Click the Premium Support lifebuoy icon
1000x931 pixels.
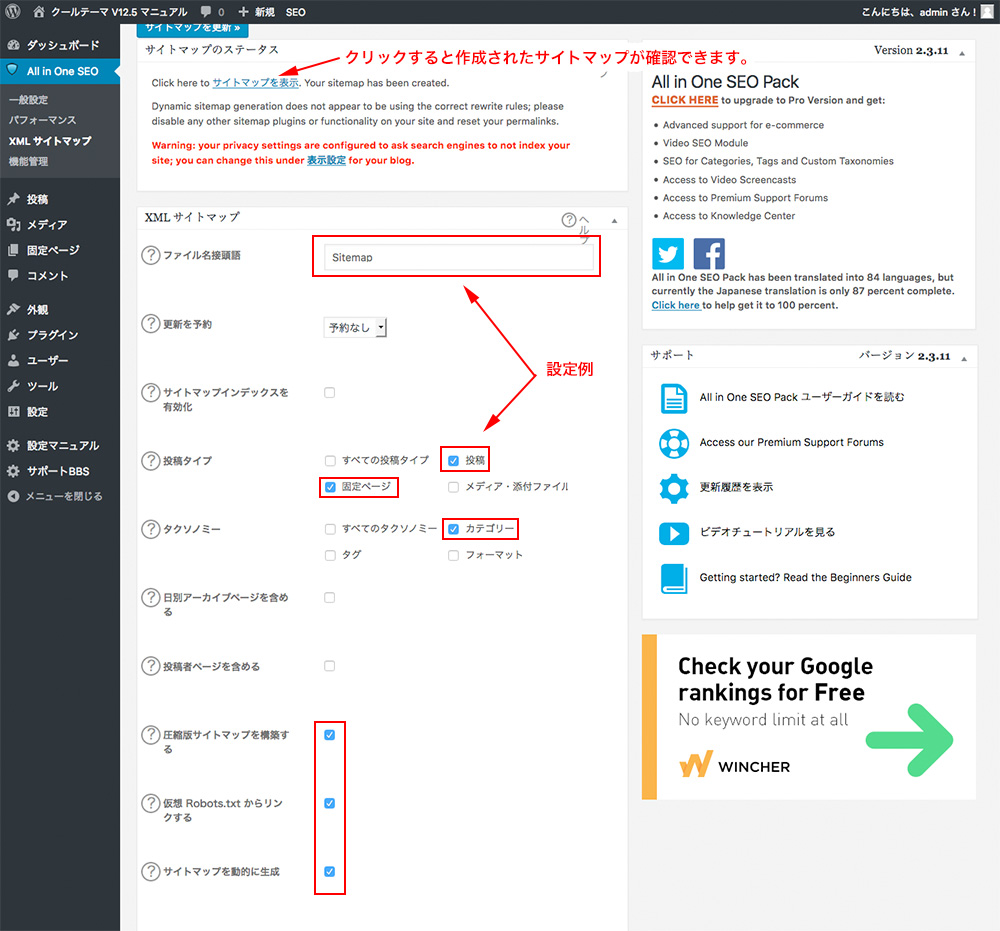pyautogui.click(x=673, y=443)
